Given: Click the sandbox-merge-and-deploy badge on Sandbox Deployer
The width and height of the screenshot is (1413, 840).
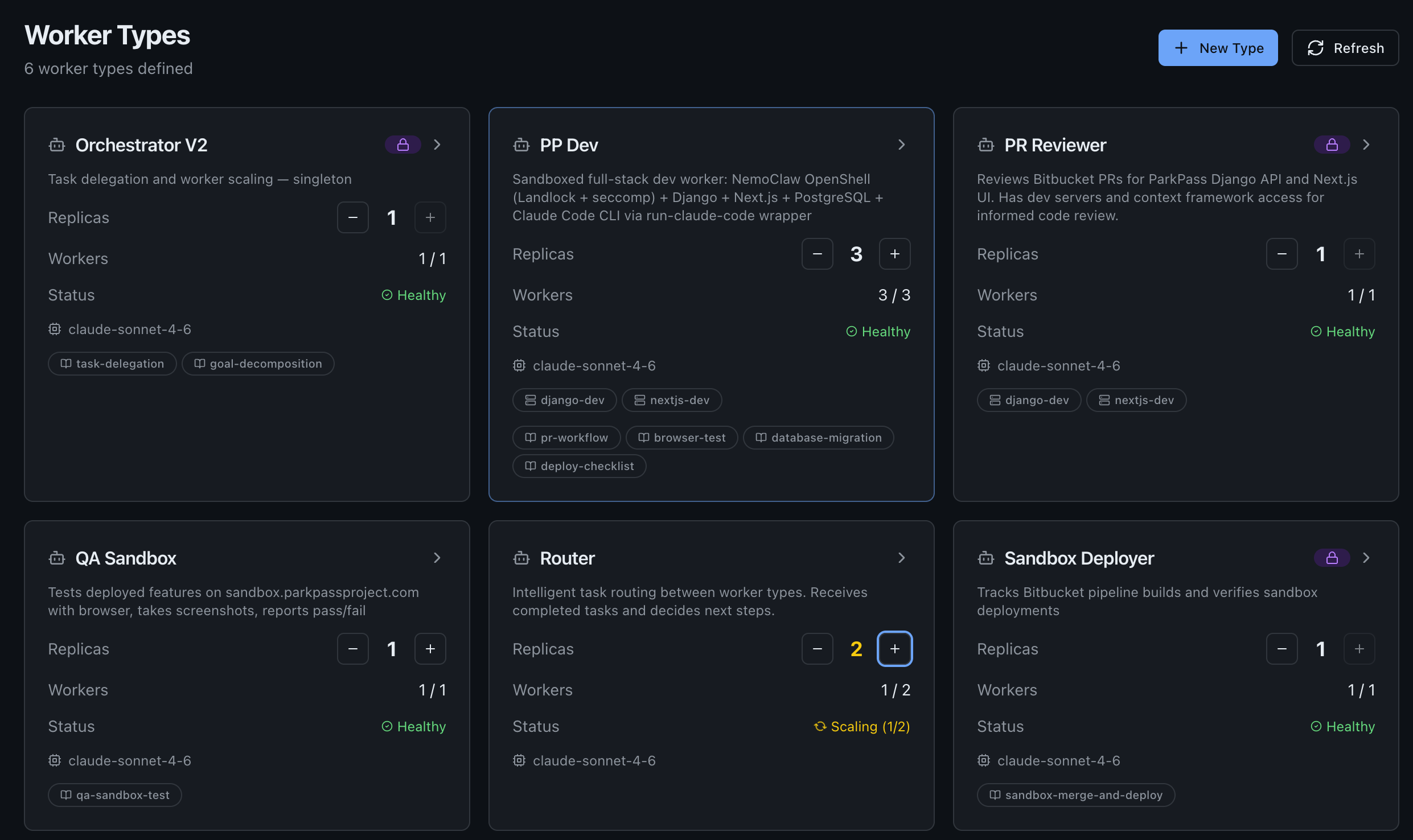Looking at the screenshot, I should click(1075, 794).
